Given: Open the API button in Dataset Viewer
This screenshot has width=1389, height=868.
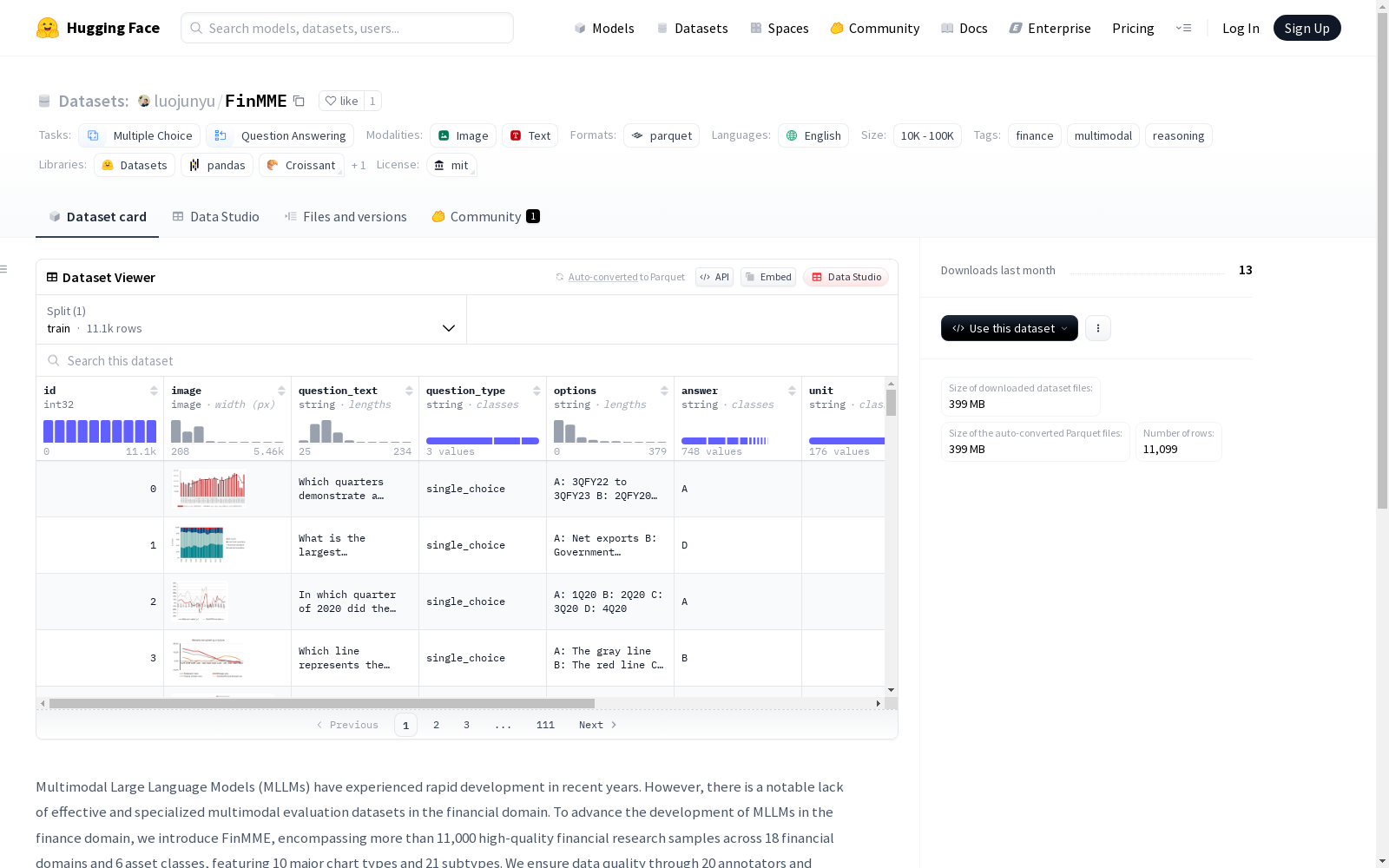Looking at the screenshot, I should click(x=714, y=277).
